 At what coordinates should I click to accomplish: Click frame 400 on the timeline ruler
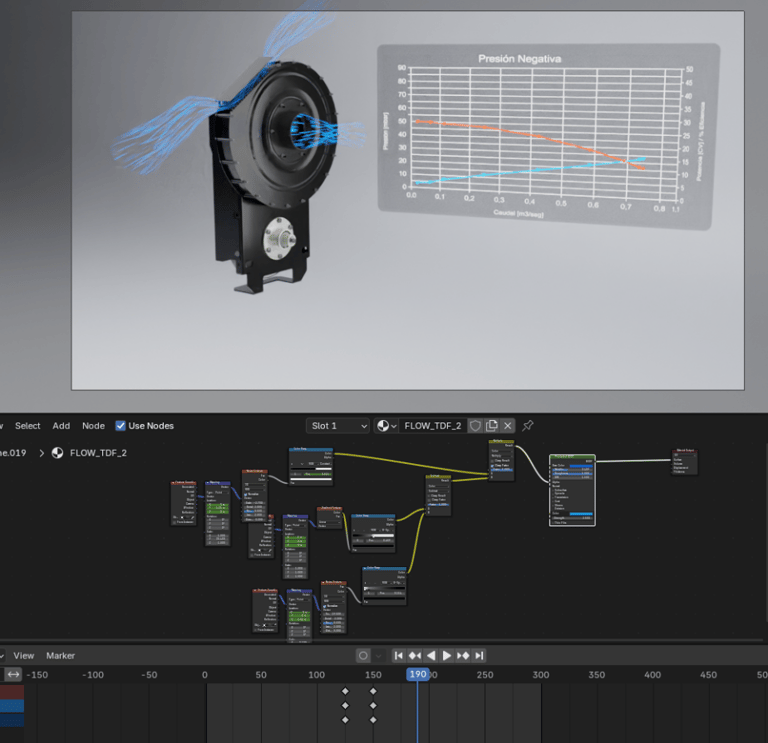tap(652, 675)
